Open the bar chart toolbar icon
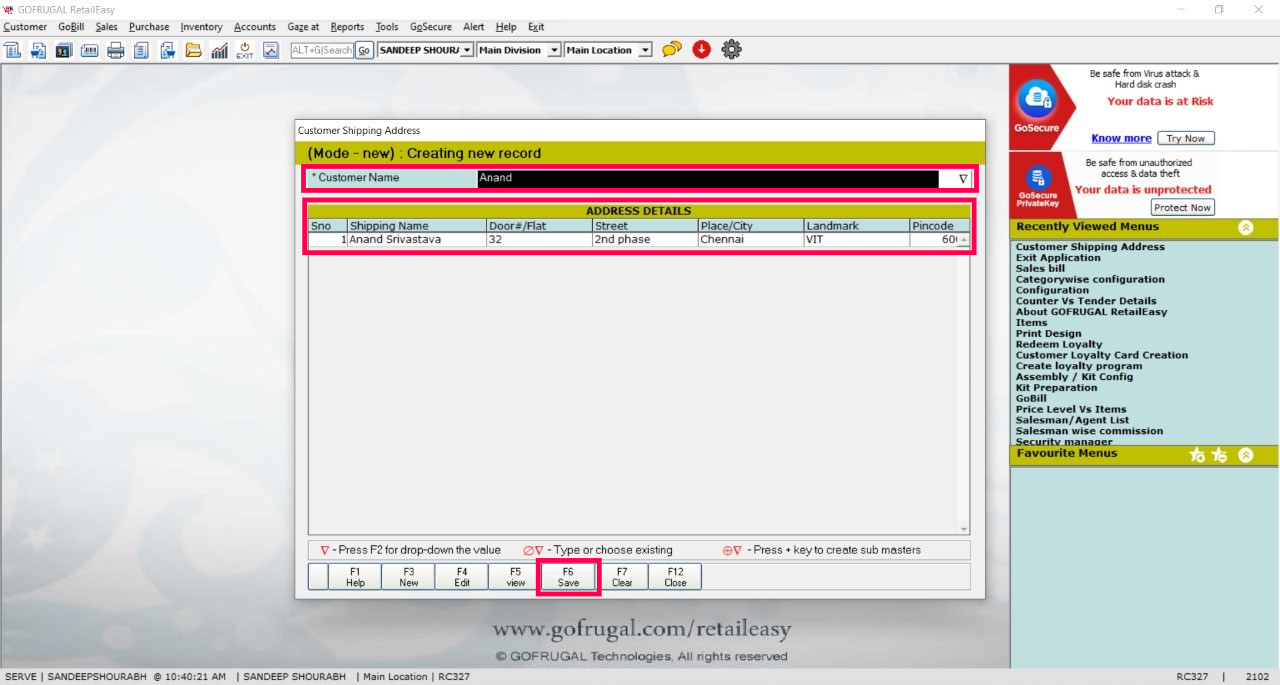This screenshot has width=1280, height=685. (x=219, y=50)
